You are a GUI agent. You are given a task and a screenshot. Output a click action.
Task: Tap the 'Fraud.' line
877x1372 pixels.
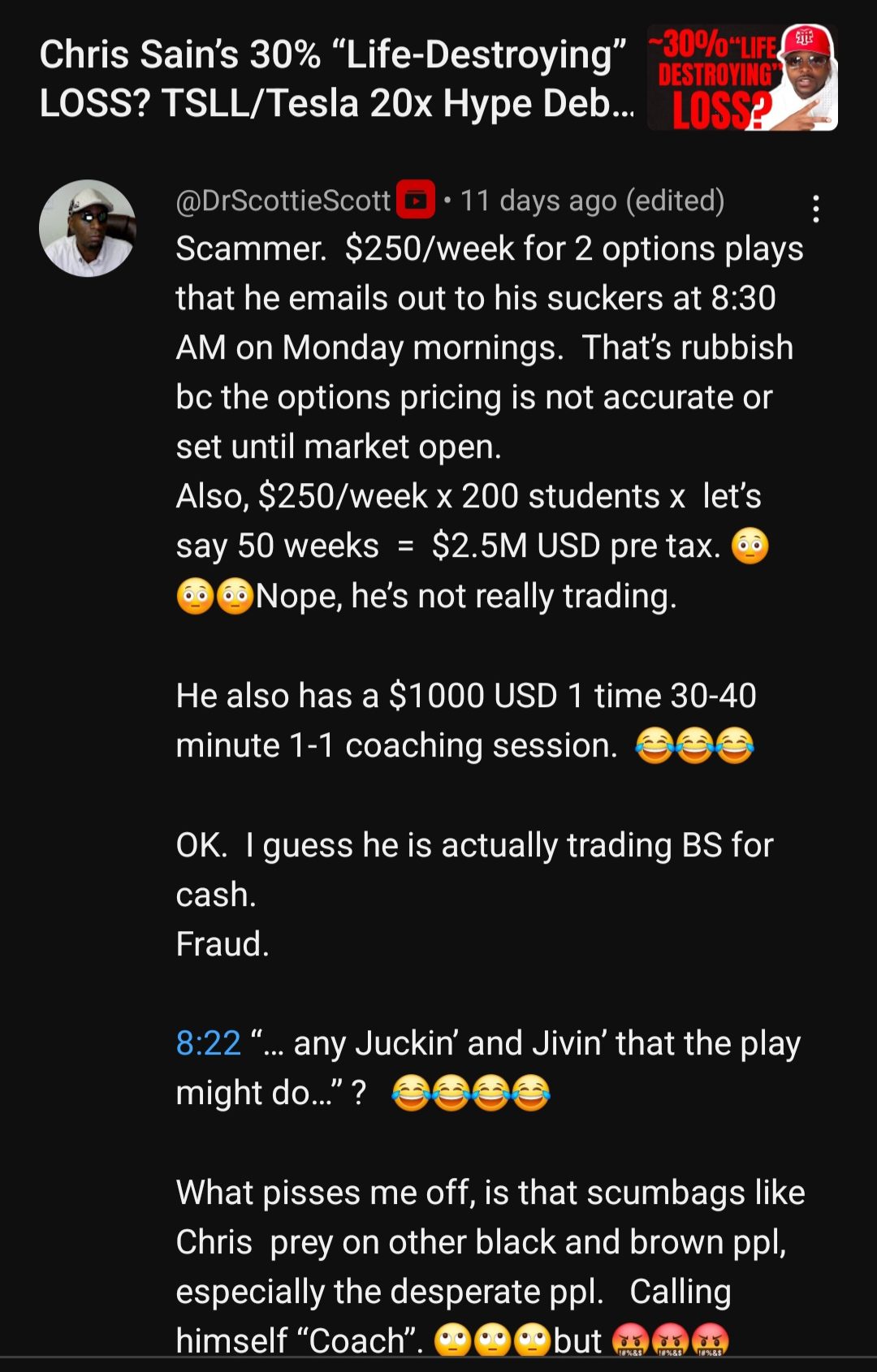pos(222,944)
